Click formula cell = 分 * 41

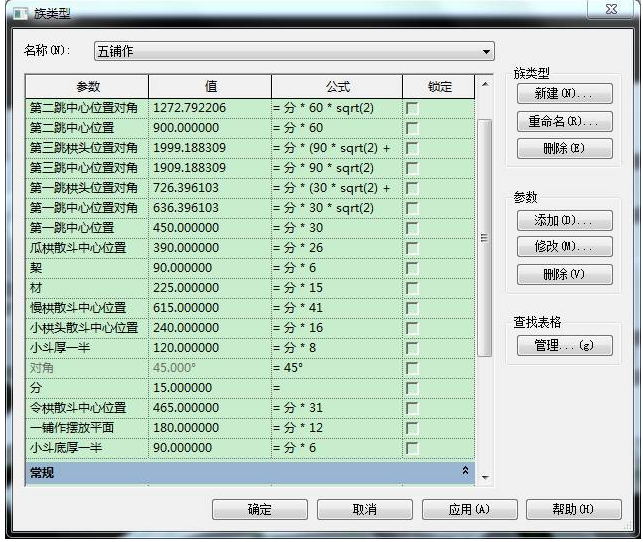coord(337,308)
